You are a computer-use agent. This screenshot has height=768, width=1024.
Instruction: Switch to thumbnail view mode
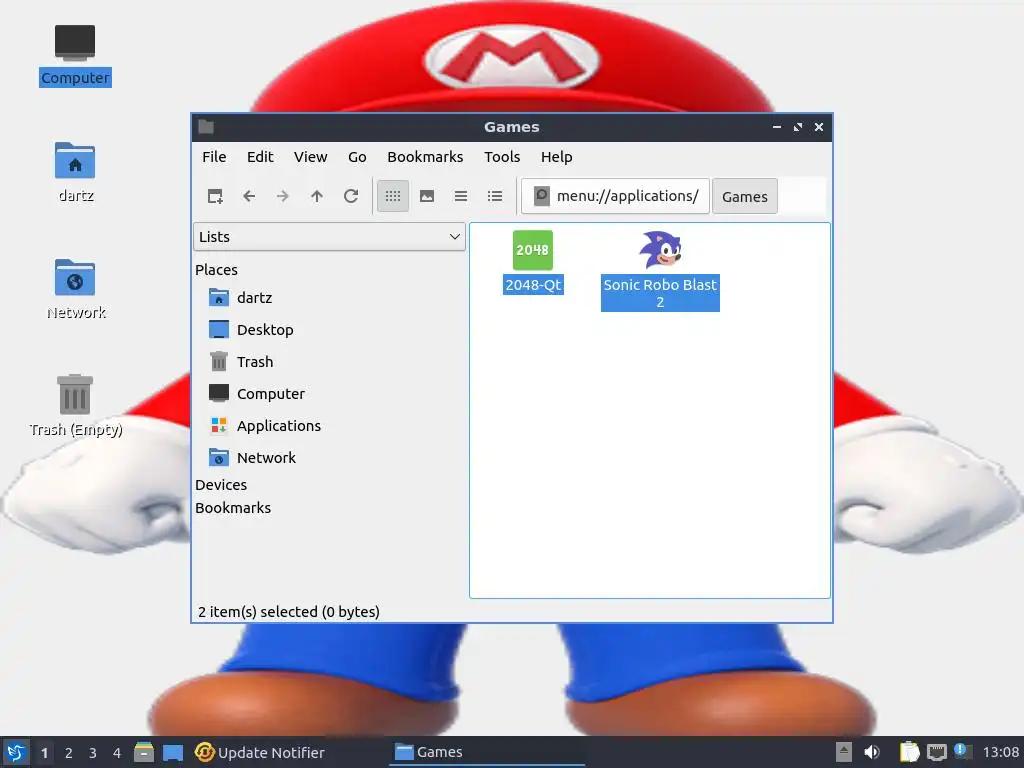point(427,196)
